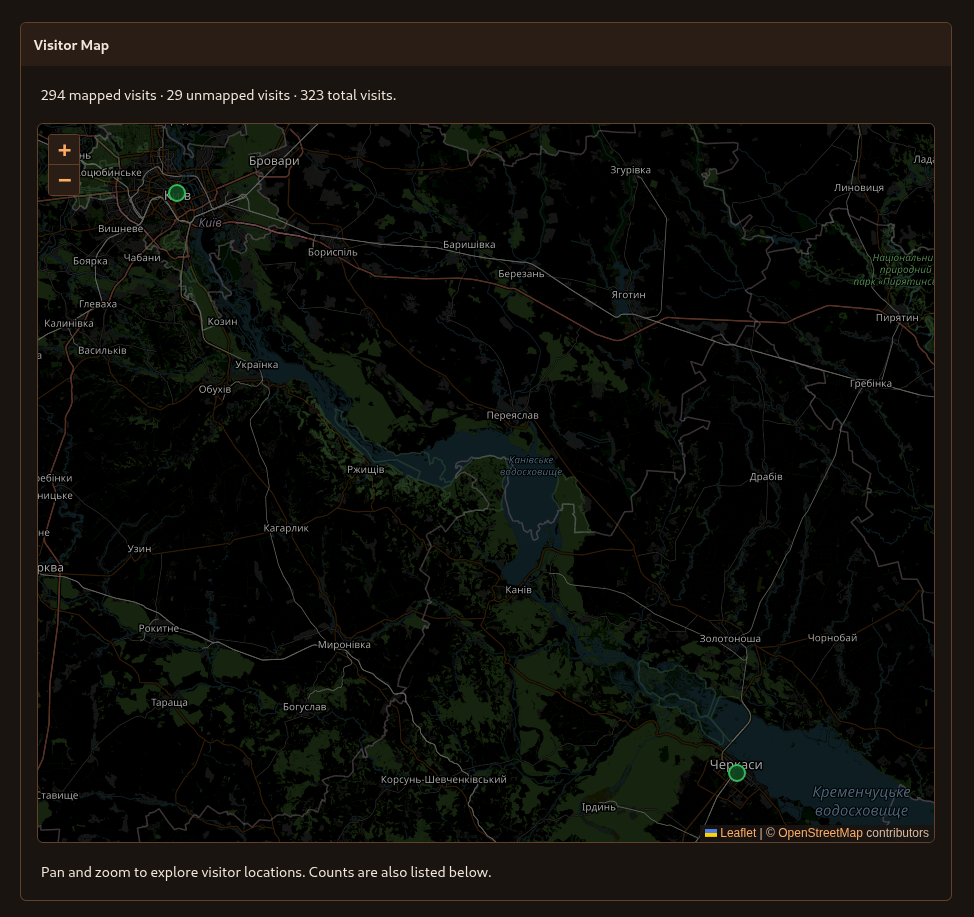Click the Згурівка town label
This screenshot has height=917, width=974.
coord(630,170)
